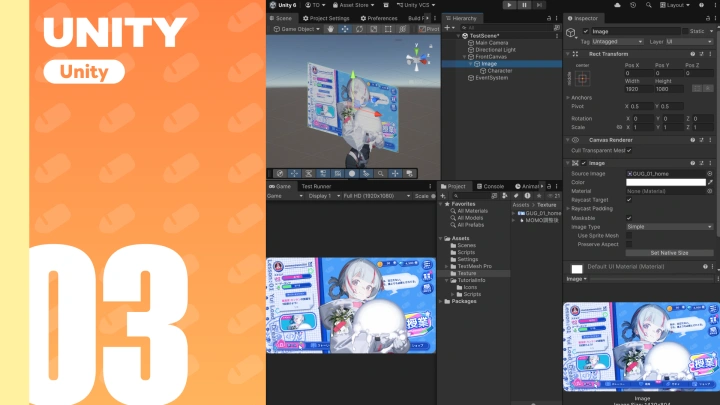Click the Color white swatch field
The height and width of the screenshot is (405, 720).
pos(666,182)
